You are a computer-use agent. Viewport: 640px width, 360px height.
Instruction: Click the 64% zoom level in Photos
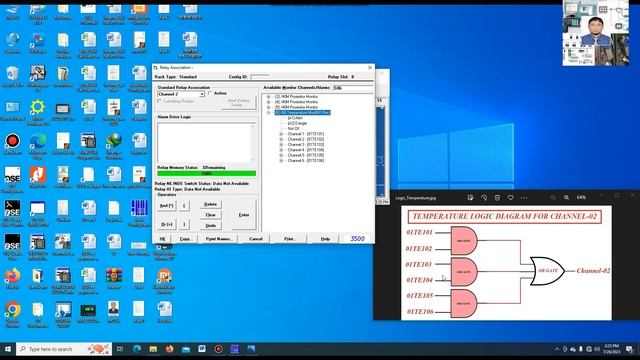tap(581, 198)
